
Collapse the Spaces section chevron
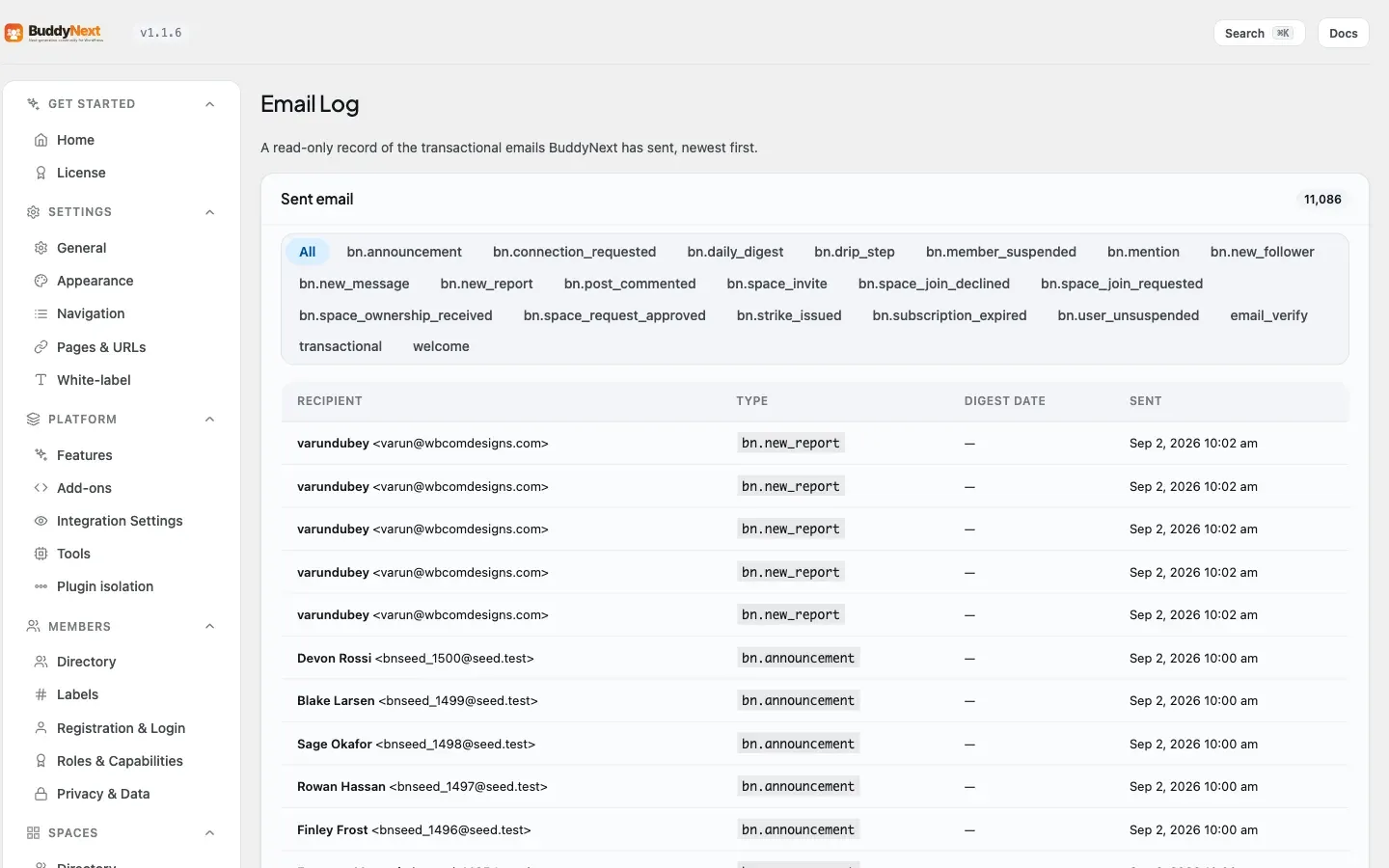(210, 833)
